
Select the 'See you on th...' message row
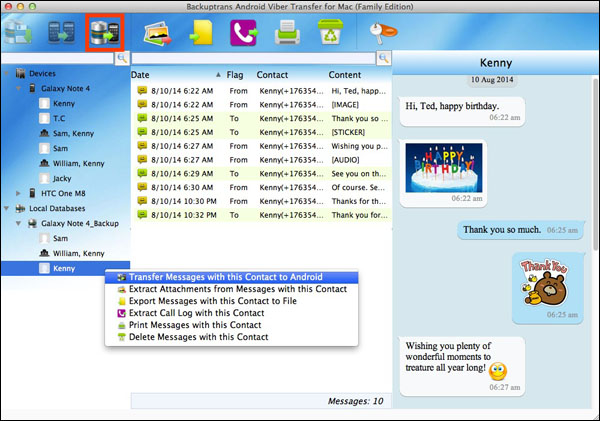click(x=263, y=173)
